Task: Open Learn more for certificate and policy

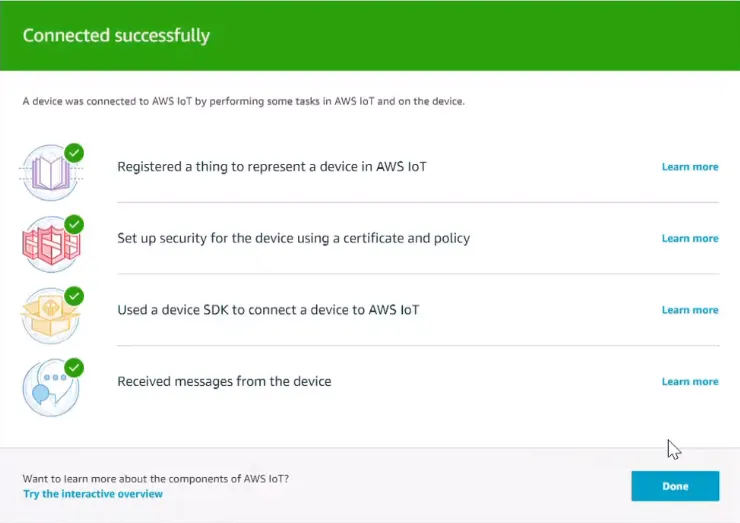Action: tap(690, 238)
